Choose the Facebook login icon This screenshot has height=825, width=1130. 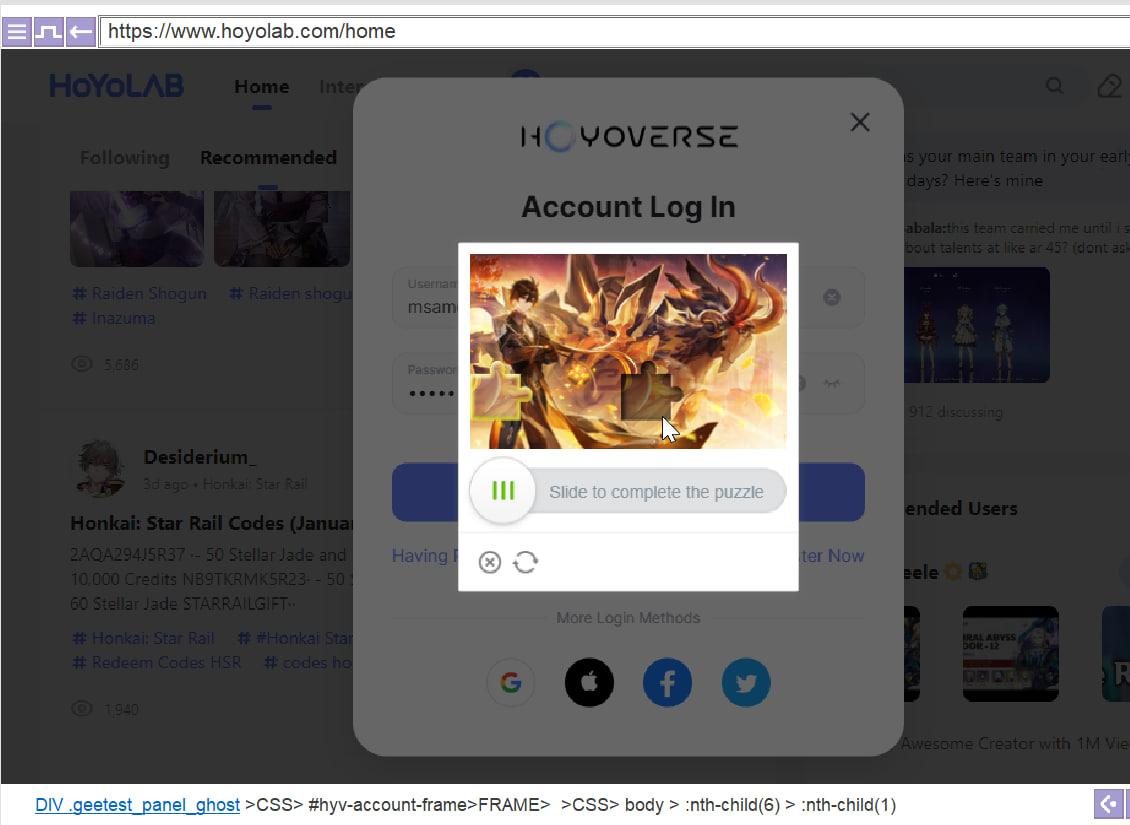point(667,683)
